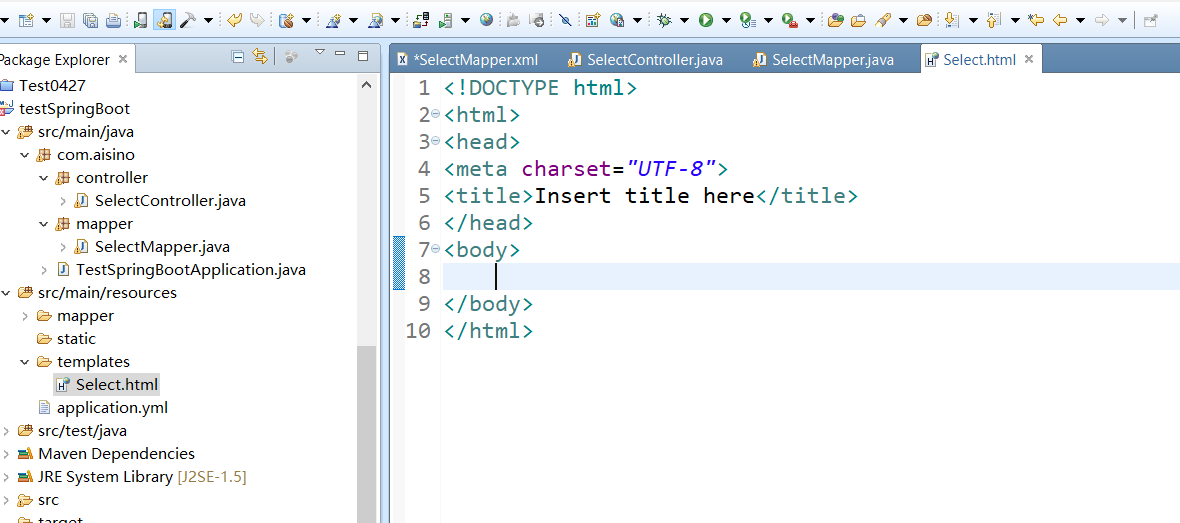The height and width of the screenshot is (523, 1180).
Task: Open the Package Explorer View Menu triangle
Action: (320, 53)
